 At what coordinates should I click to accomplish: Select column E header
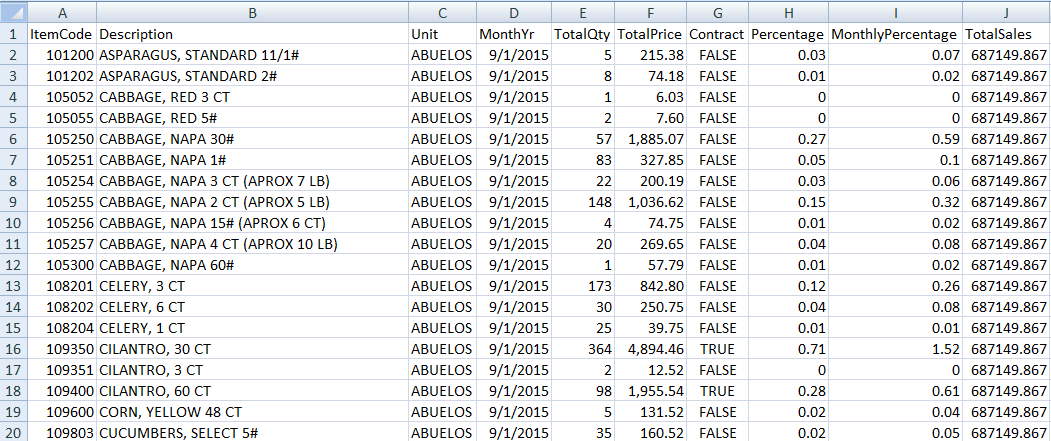pyautogui.click(x=583, y=12)
